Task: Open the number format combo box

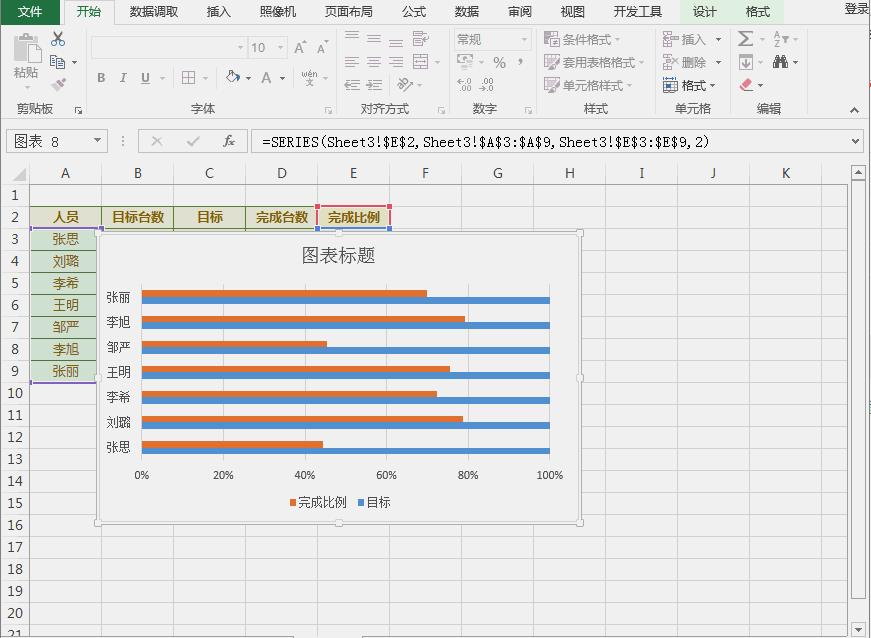Action: click(x=490, y=38)
